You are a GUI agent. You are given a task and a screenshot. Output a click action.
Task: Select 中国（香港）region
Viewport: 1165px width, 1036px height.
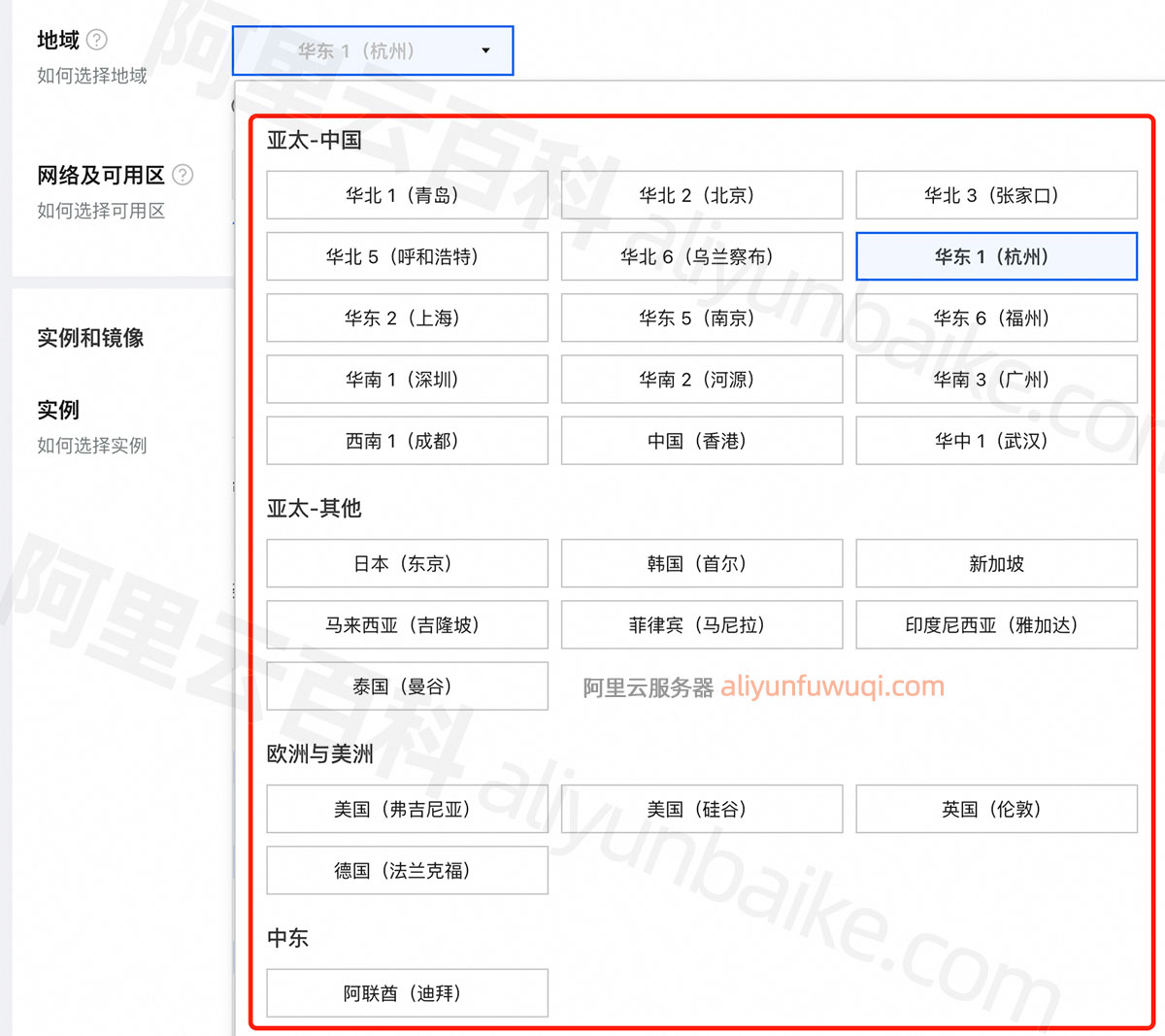click(701, 441)
